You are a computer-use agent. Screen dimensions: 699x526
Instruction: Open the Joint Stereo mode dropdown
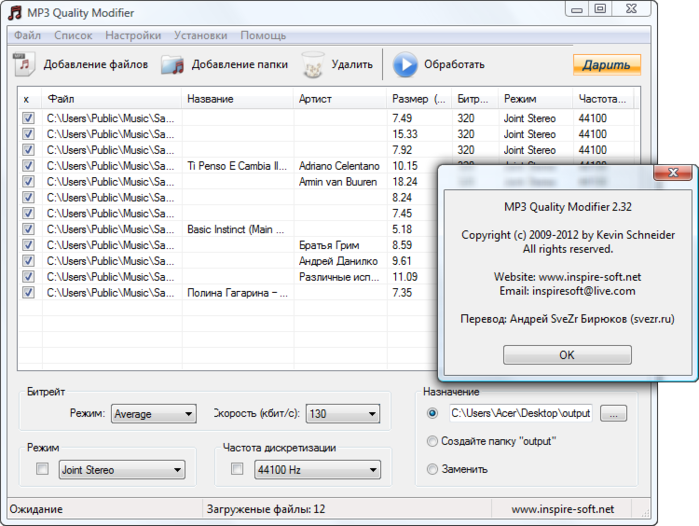click(x=122, y=470)
